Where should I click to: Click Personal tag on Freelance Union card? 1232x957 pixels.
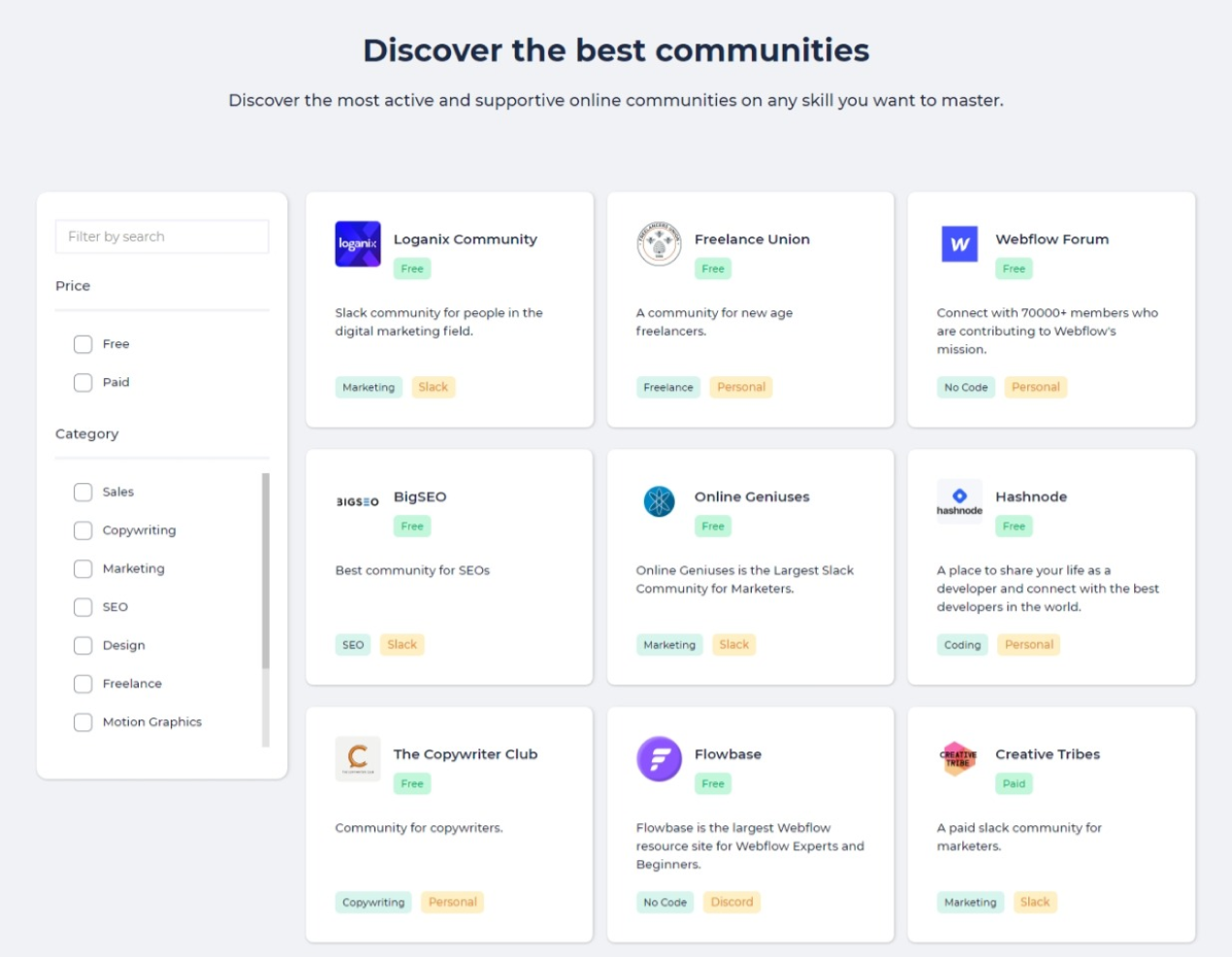click(x=741, y=387)
